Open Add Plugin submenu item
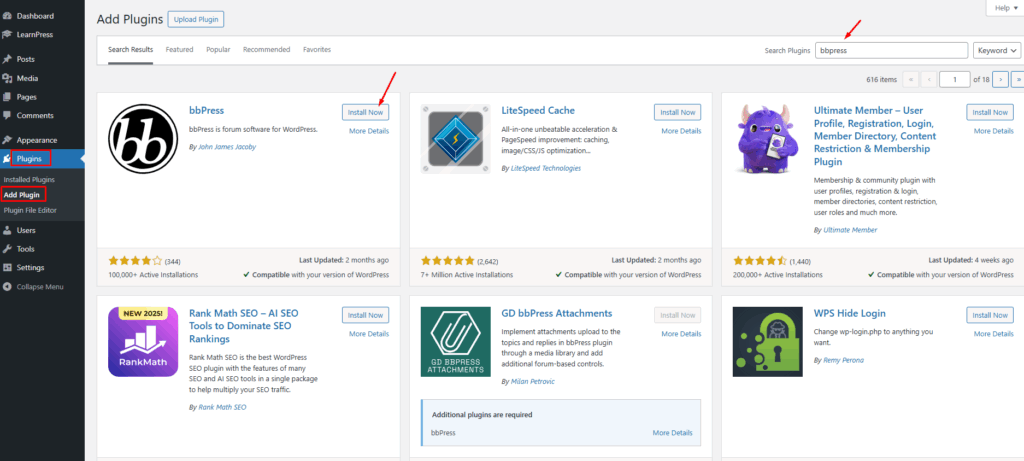The image size is (1024, 461). pos(22,195)
